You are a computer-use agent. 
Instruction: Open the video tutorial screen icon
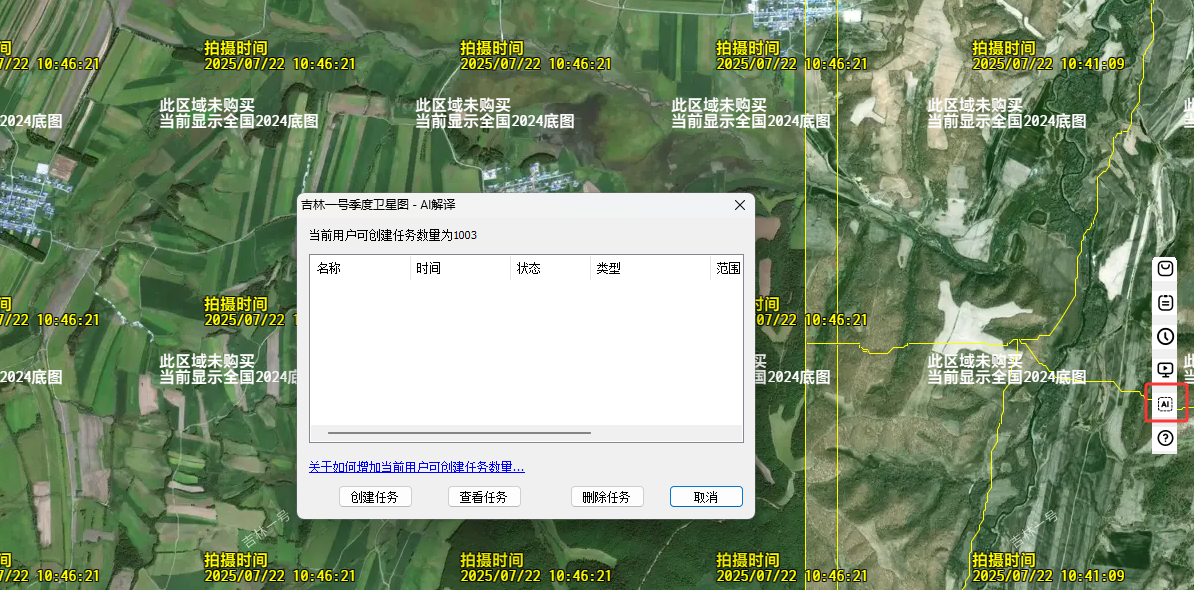tap(1164, 370)
